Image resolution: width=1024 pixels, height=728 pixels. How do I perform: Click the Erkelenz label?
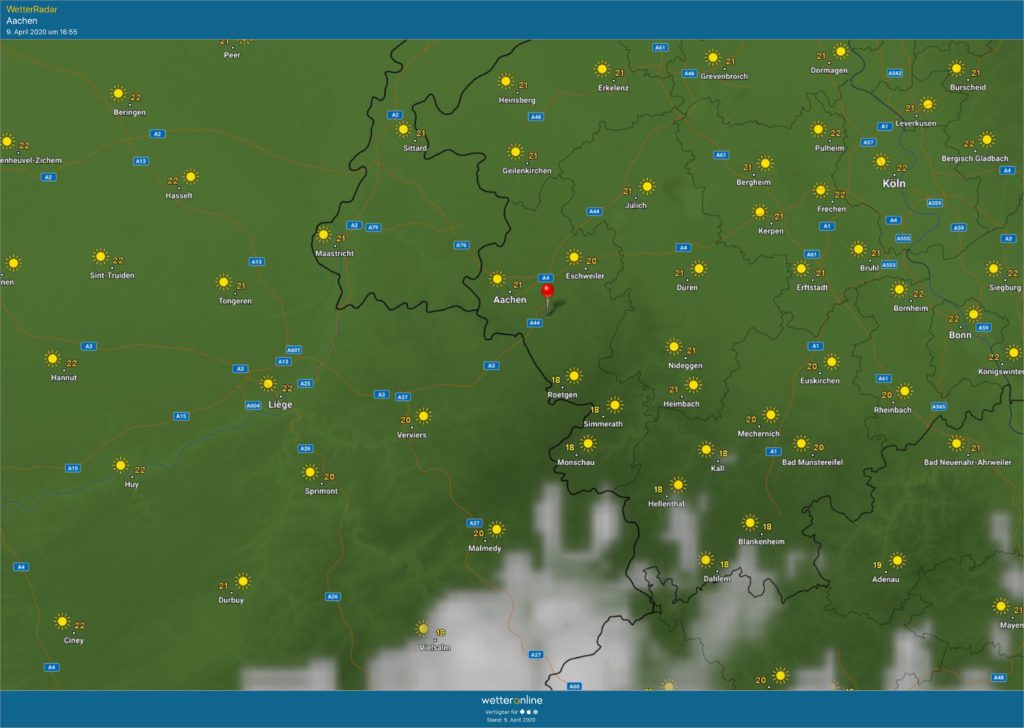click(613, 88)
